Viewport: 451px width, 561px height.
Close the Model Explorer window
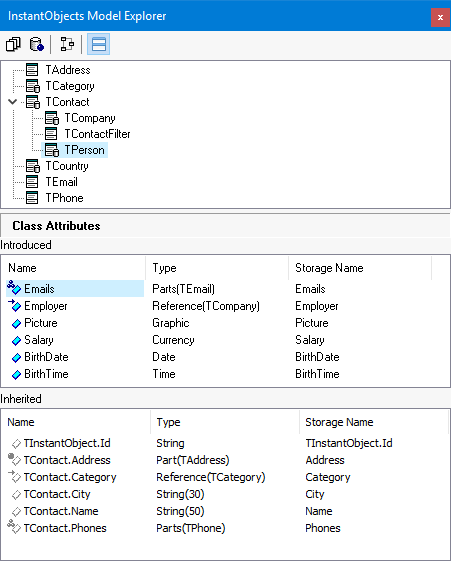pyautogui.click(x=440, y=17)
